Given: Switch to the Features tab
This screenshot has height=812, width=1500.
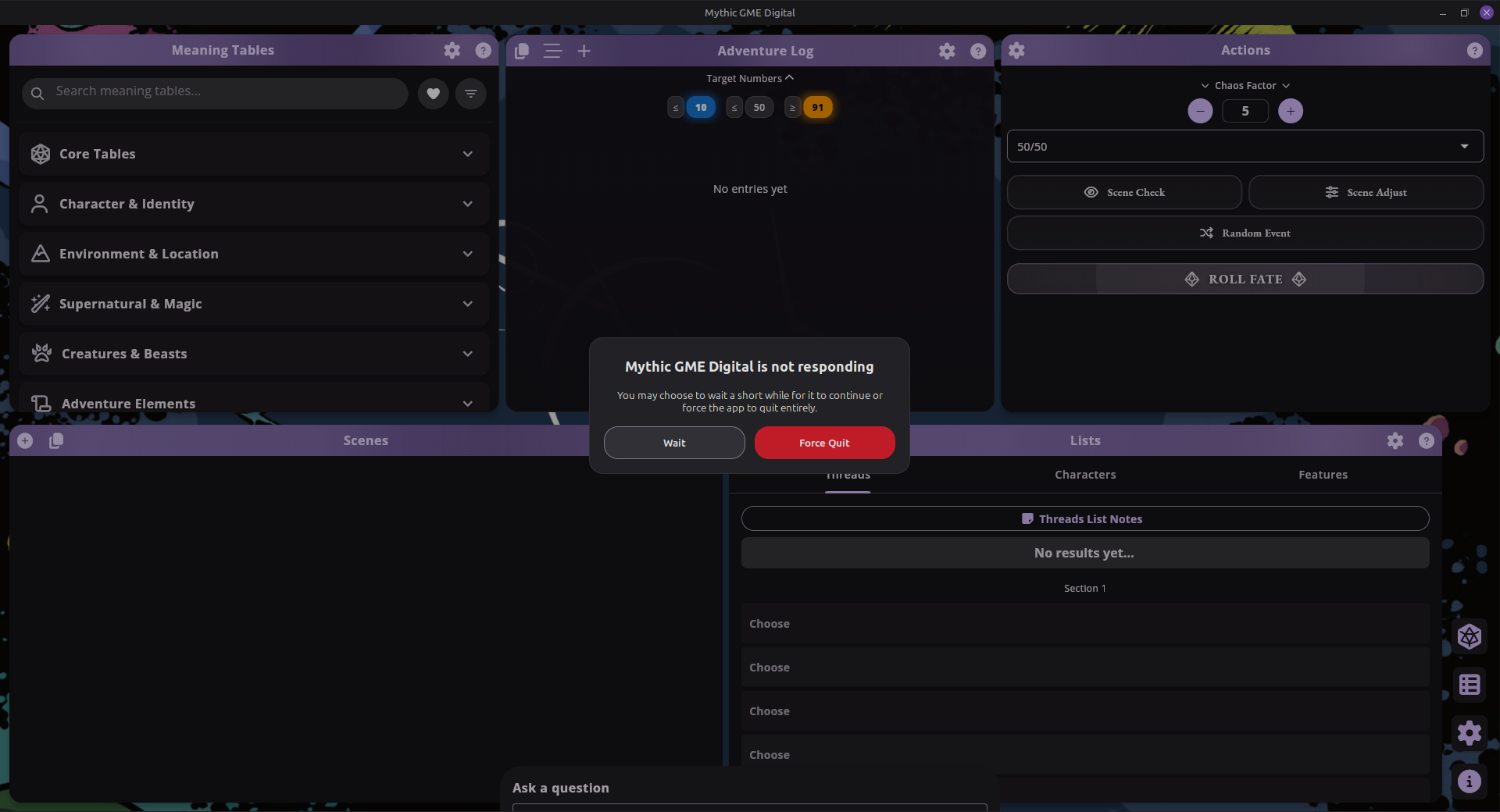Looking at the screenshot, I should click(x=1323, y=475).
